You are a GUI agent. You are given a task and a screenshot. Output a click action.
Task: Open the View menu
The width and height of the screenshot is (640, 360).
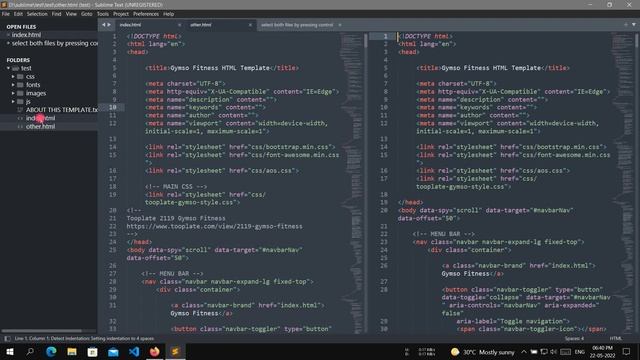(x=71, y=14)
